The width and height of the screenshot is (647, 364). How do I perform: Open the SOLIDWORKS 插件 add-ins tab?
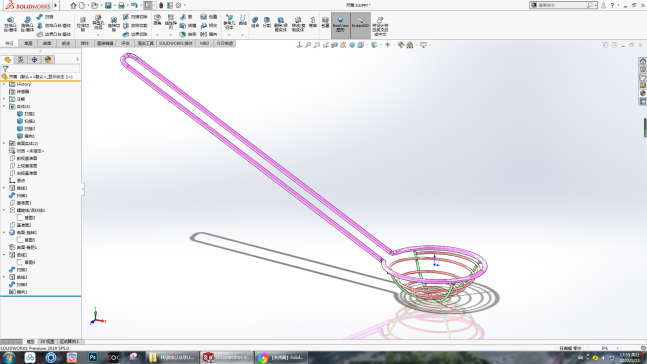(x=176, y=43)
